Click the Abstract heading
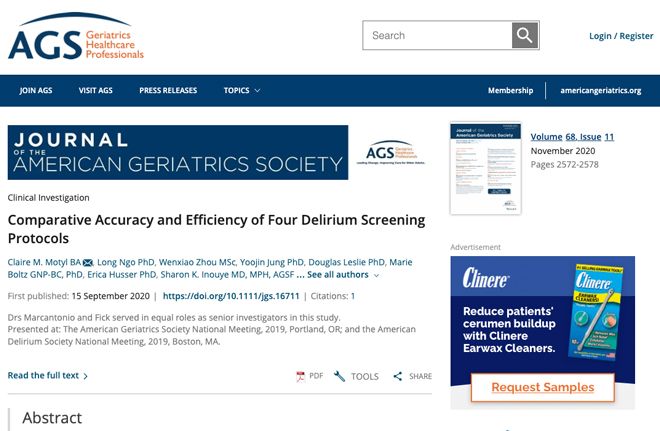The image size is (660, 431). (52, 418)
